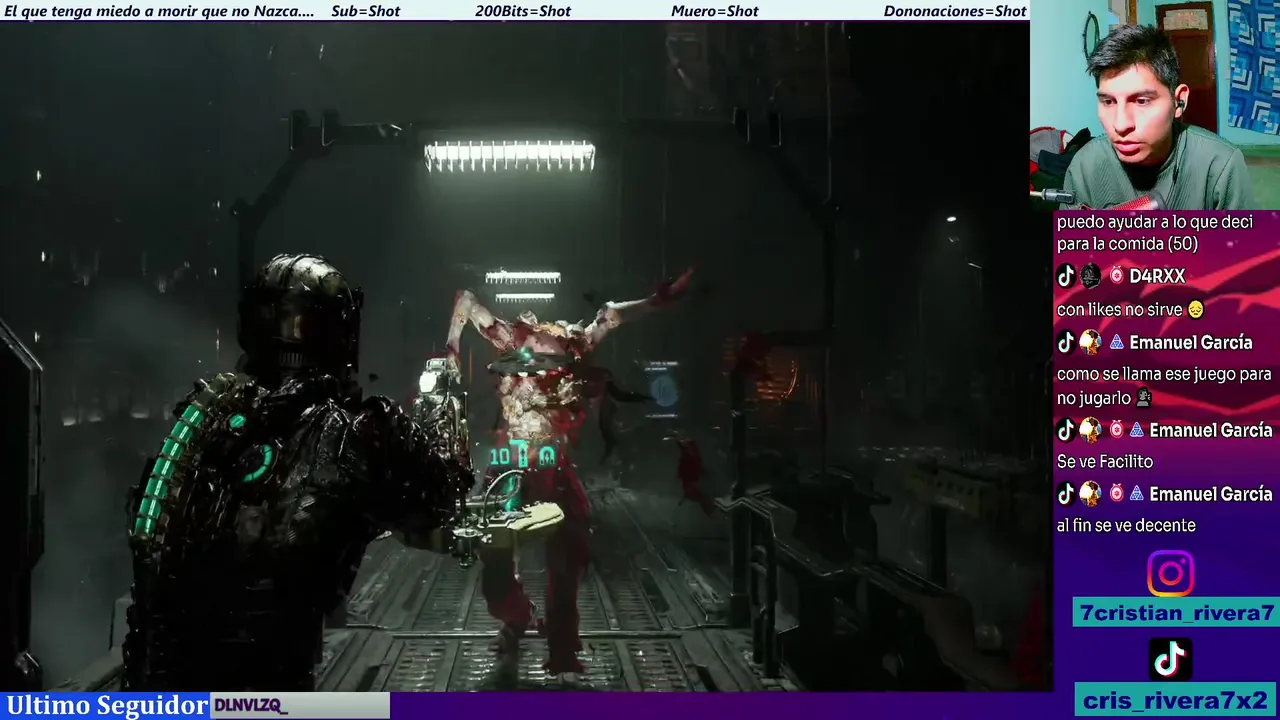This screenshot has width=1280, height=720.
Task: Click the 'Dononaciones=Shot' banner text
Action: click(x=955, y=11)
